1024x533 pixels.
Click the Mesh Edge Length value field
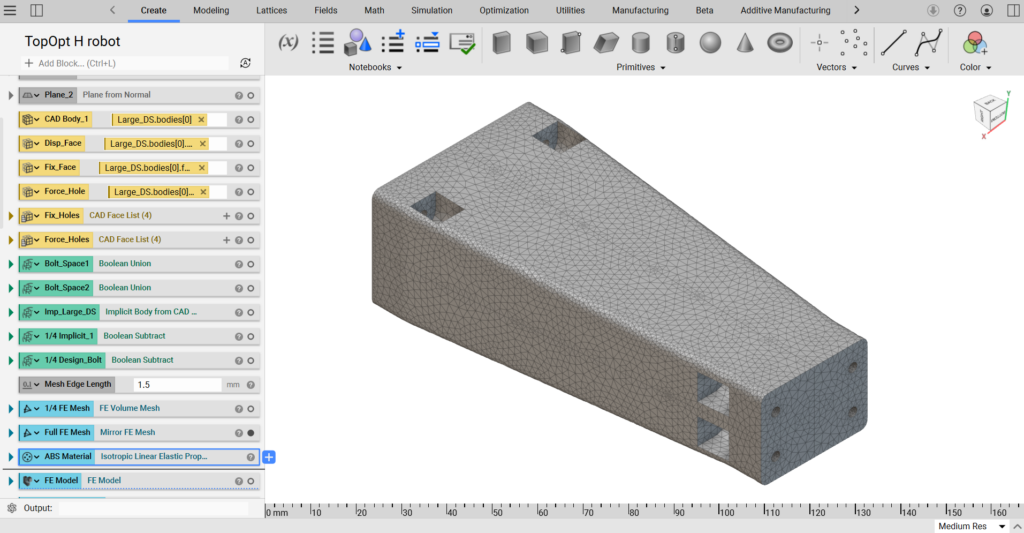point(175,385)
